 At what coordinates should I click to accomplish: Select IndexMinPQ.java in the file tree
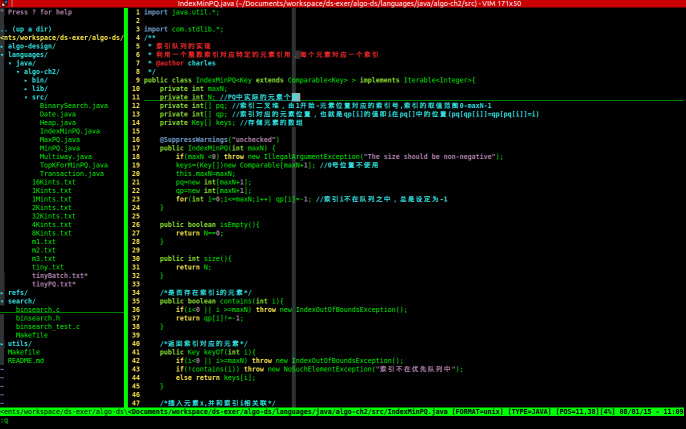(70, 131)
